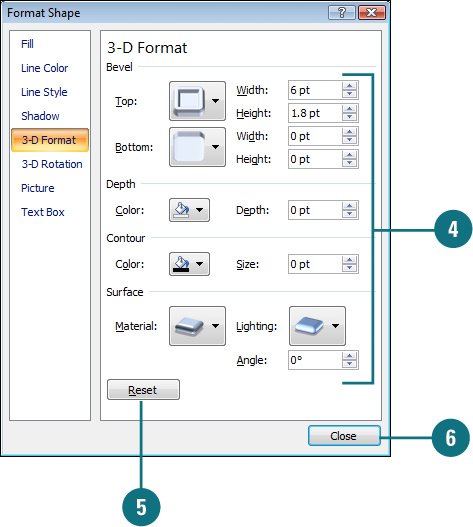The width and height of the screenshot is (473, 527).
Task: Open the Contour color paint bucket picker
Action: (189, 264)
